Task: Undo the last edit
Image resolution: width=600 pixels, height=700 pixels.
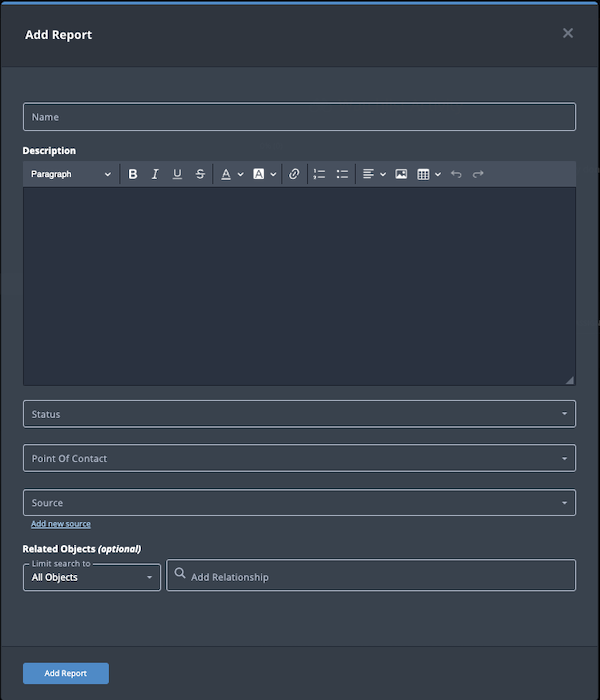Action: [x=456, y=174]
